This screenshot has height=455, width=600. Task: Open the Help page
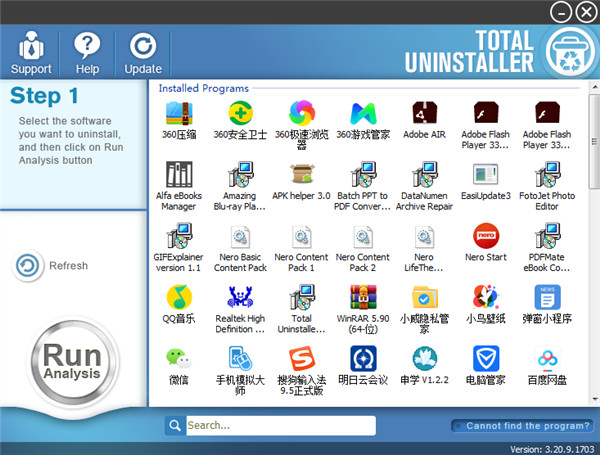(x=87, y=53)
